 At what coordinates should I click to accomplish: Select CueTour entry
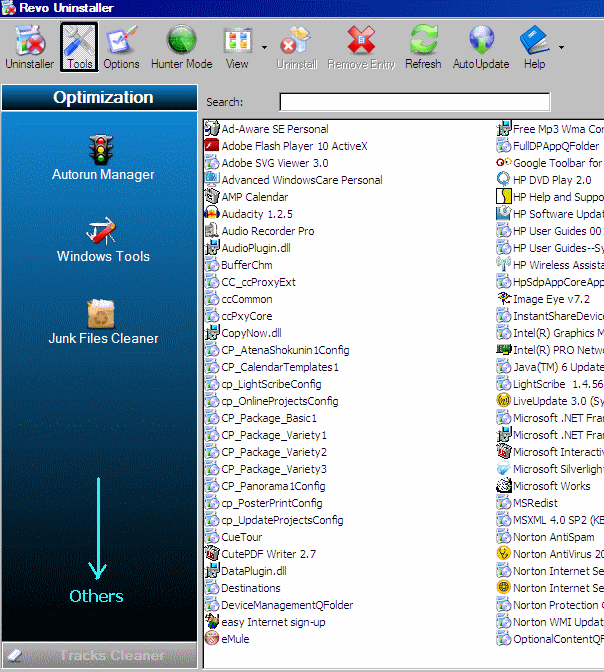coord(234,537)
